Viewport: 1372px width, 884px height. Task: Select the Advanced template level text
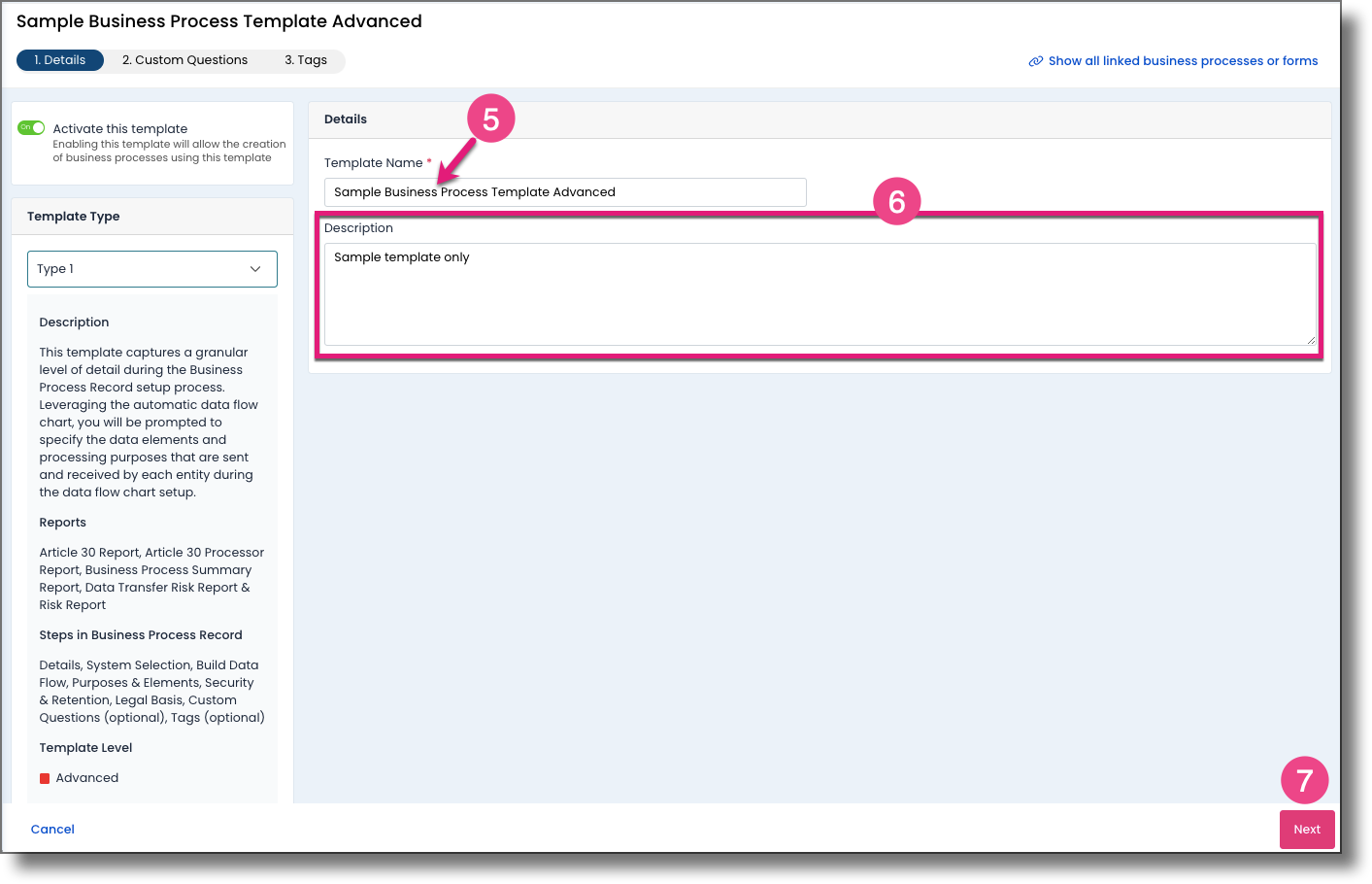(87, 778)
